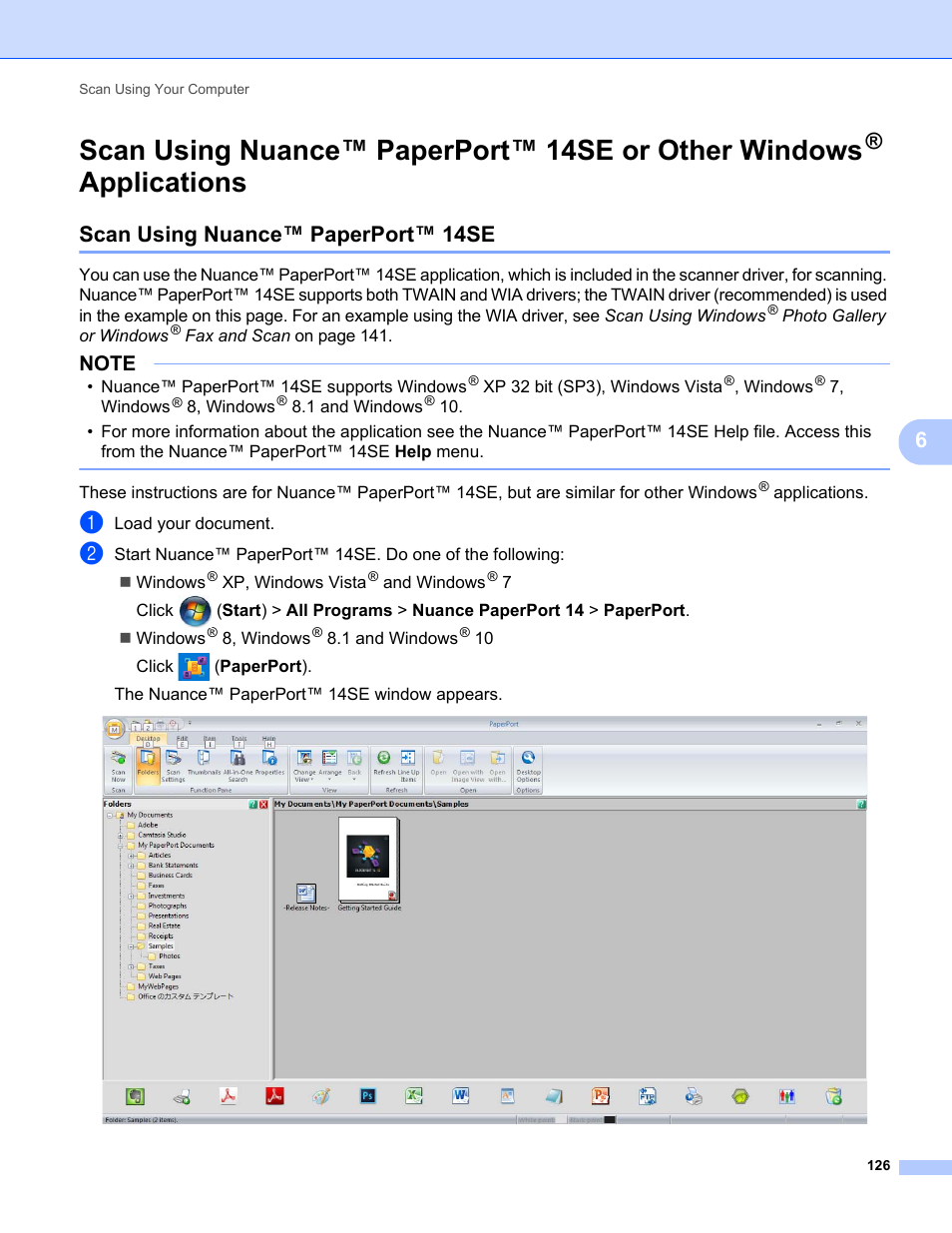Image resolution: width=952 pixels, height=1233 pixels.
Task: Select the Samples folder
Action: point(161,946)
